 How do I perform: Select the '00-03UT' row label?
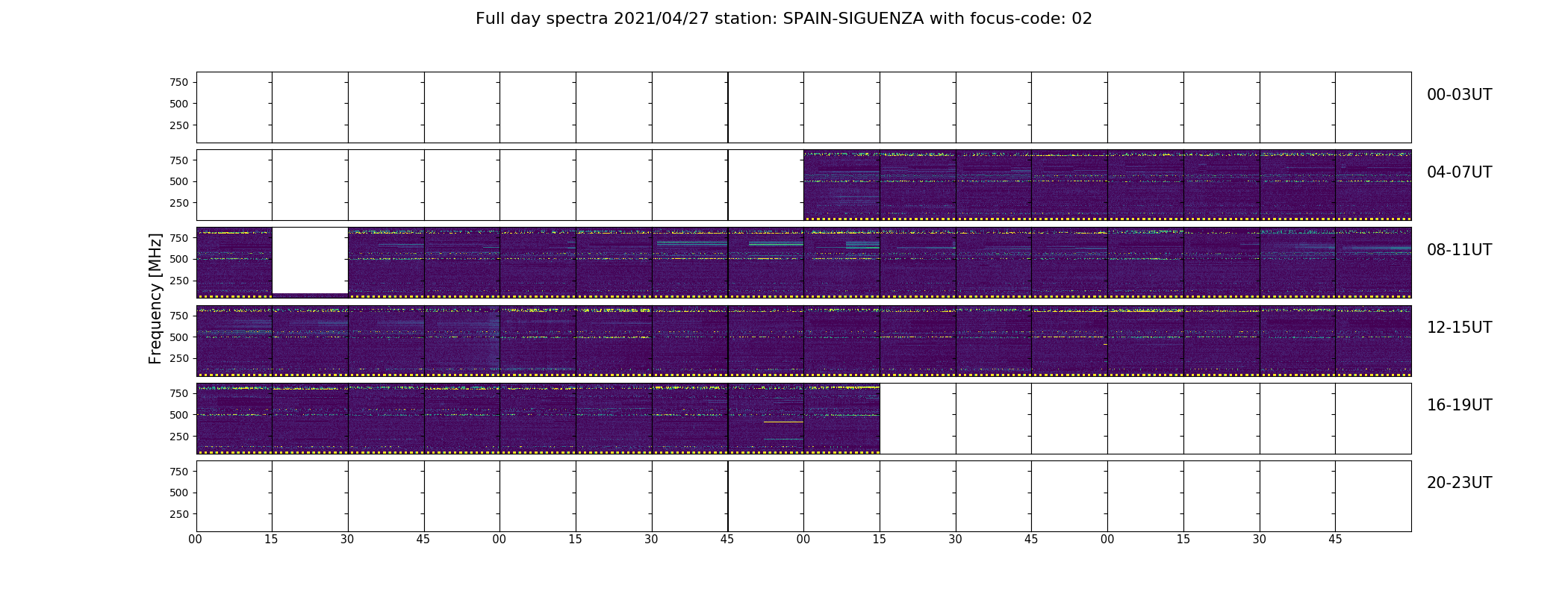pyautogui.click(x=1459, y=95)
